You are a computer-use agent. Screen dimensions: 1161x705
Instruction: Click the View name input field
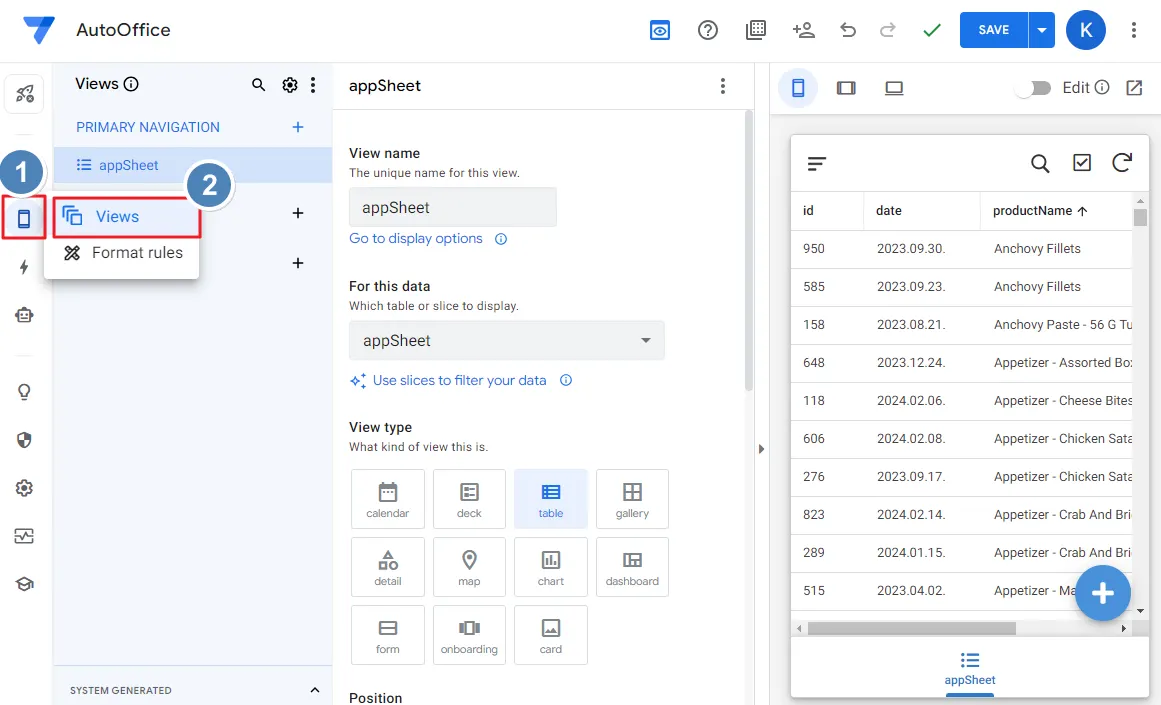point(452,207)
